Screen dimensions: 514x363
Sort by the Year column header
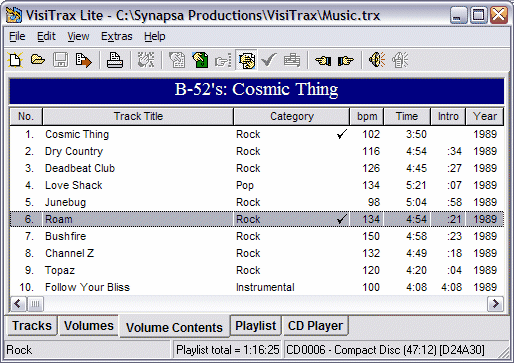click(485, 116)
